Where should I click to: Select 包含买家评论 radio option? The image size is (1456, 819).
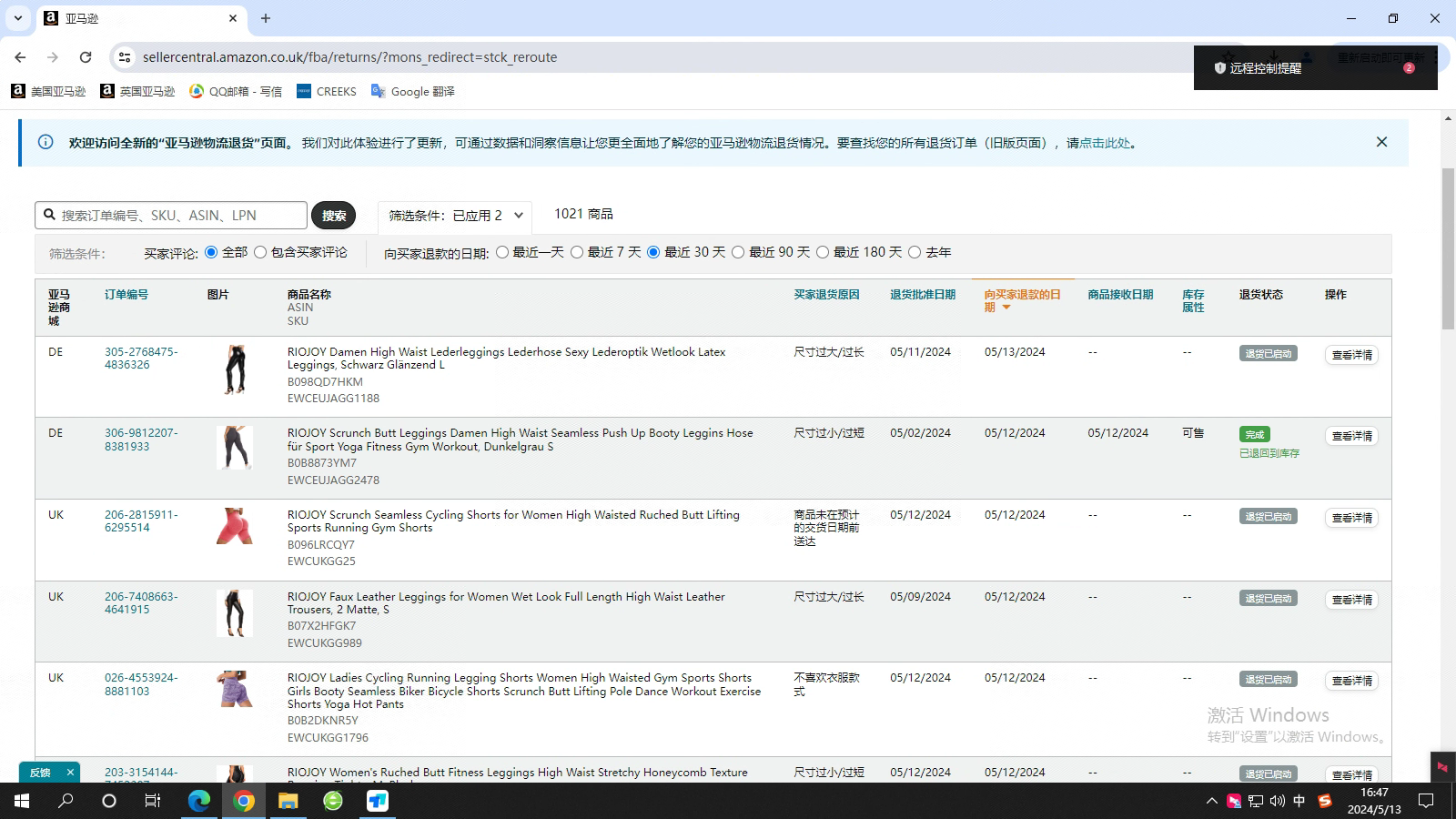[260, 252]
